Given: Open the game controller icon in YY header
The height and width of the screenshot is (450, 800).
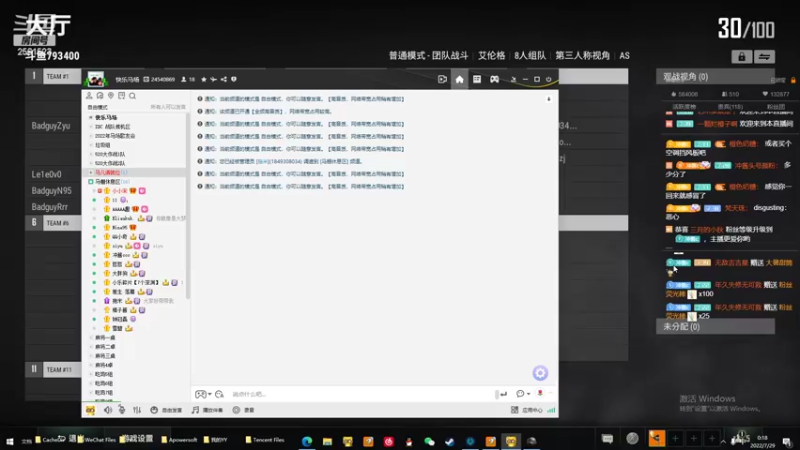Looking at the screenshot, I should click(x=494, y=80).
